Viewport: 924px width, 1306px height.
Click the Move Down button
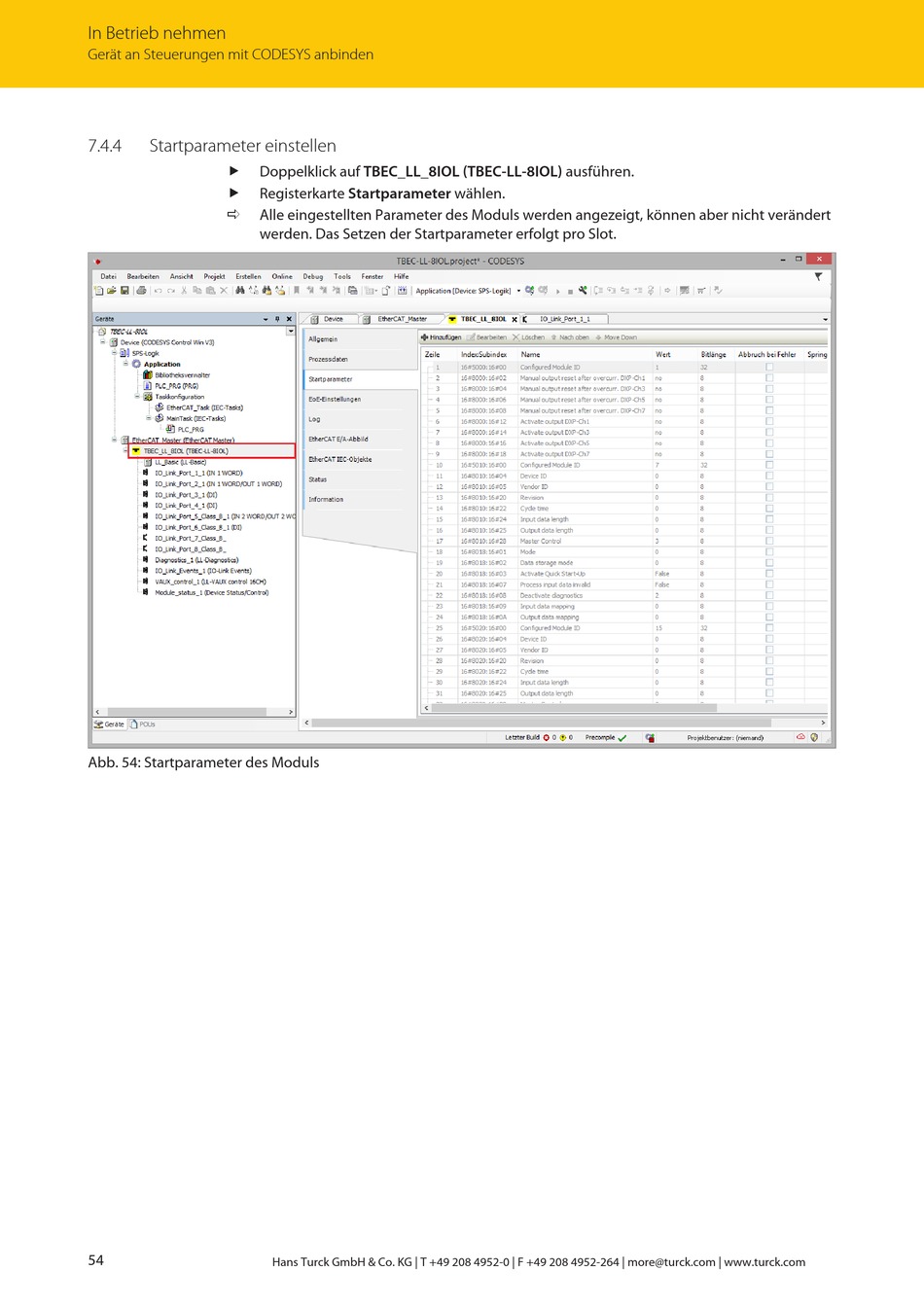[x=616, y=337]
